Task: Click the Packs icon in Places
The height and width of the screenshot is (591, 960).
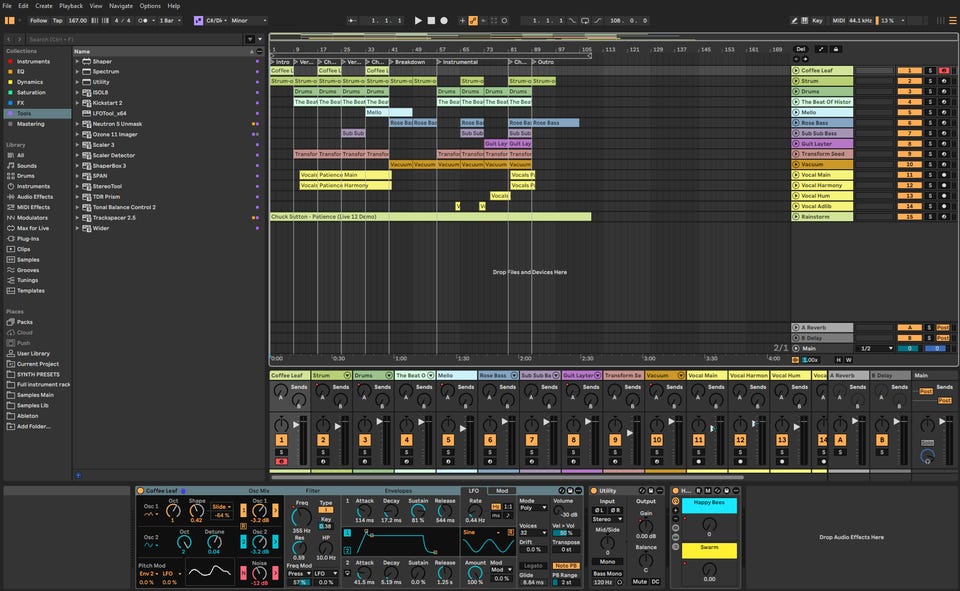Action: (9, 322)
